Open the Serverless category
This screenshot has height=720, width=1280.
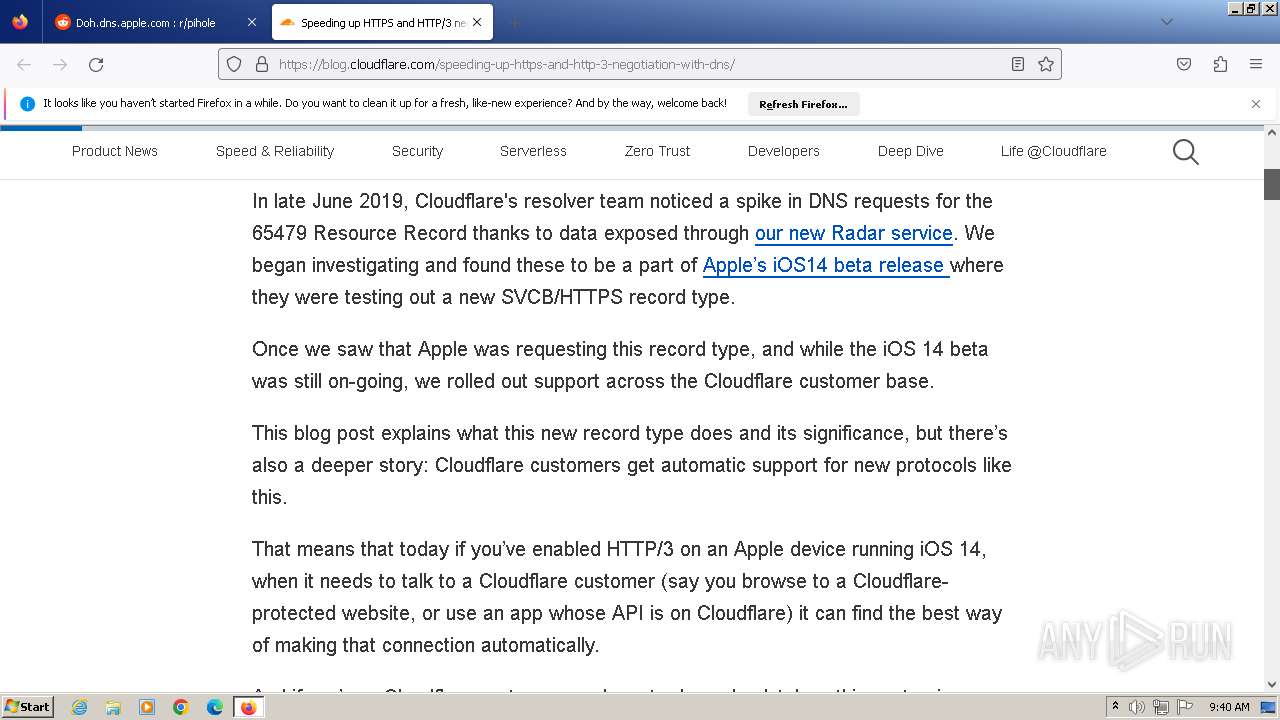coord(533,151)
